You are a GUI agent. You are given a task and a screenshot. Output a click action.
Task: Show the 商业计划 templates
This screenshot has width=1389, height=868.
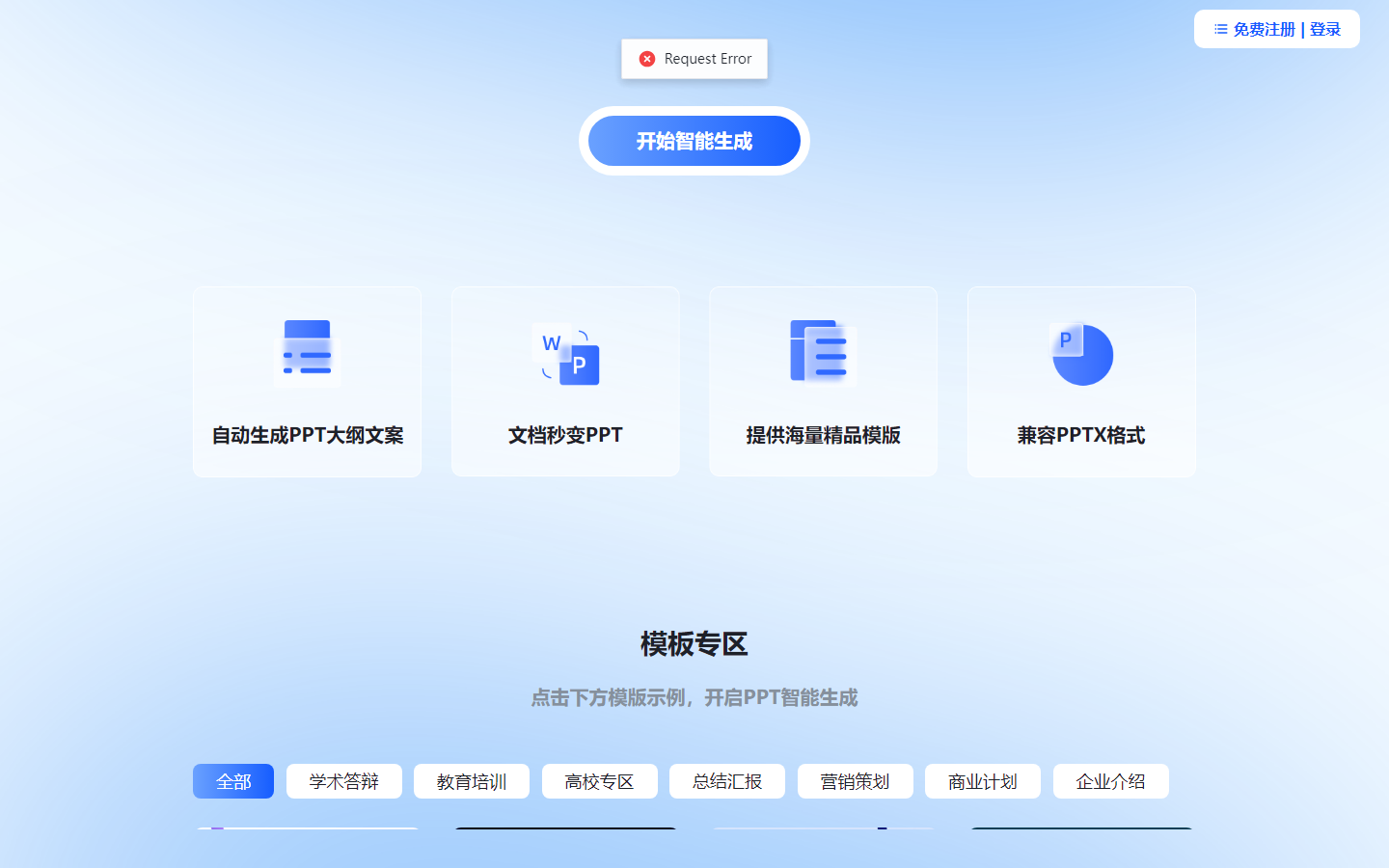(x=983, y=781)
